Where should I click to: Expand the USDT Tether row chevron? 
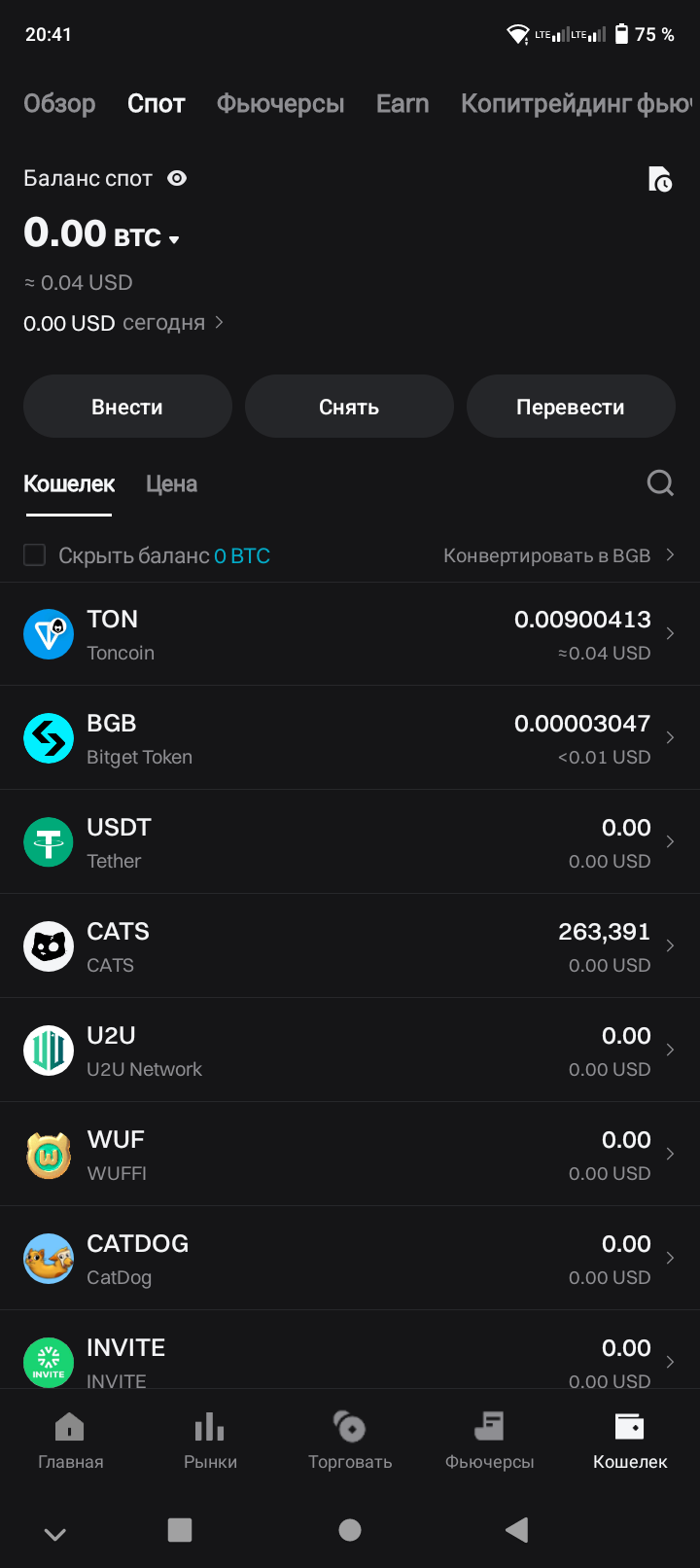pos(670,841)
